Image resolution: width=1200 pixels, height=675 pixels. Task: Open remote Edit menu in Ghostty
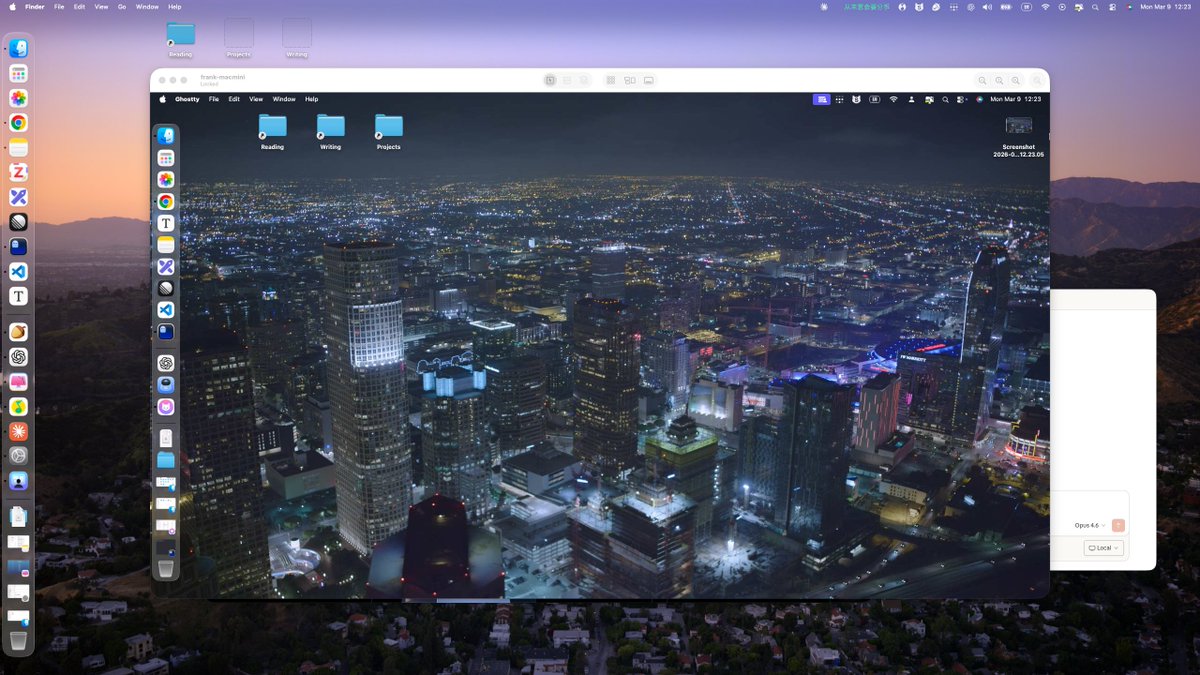pos(234,99)
